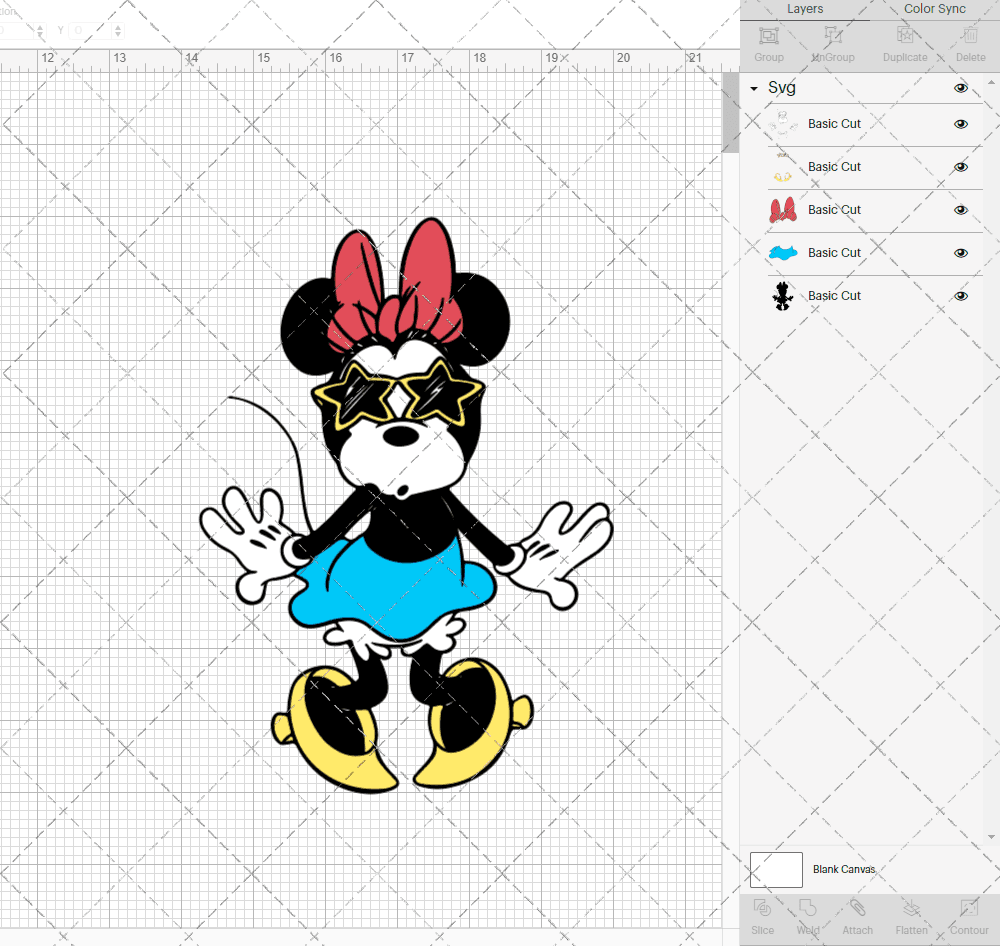Hide the red bow Basic Cut layer
The height and width of the screenshot is (946, 1000).
(x=960, y=210)
